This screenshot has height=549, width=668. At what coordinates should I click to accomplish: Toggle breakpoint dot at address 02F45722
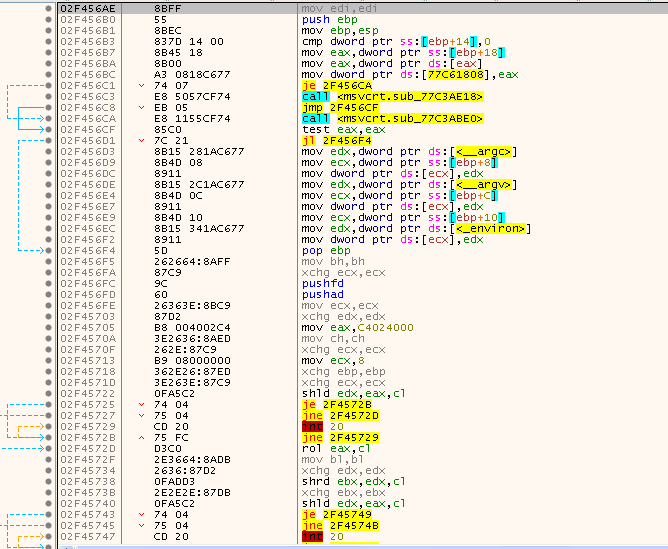point(49,394)
